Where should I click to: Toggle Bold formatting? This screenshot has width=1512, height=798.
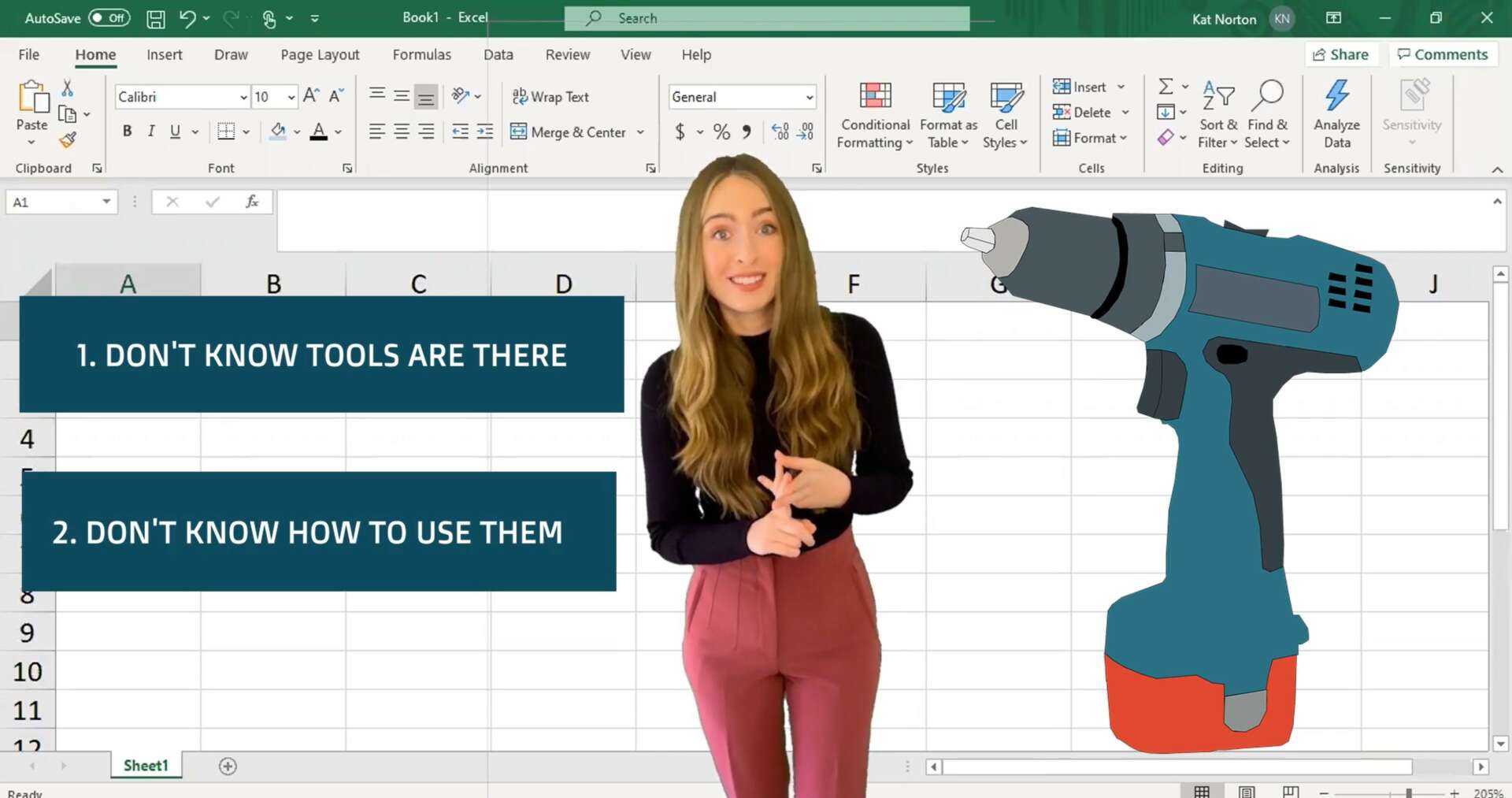click(127, 132)
